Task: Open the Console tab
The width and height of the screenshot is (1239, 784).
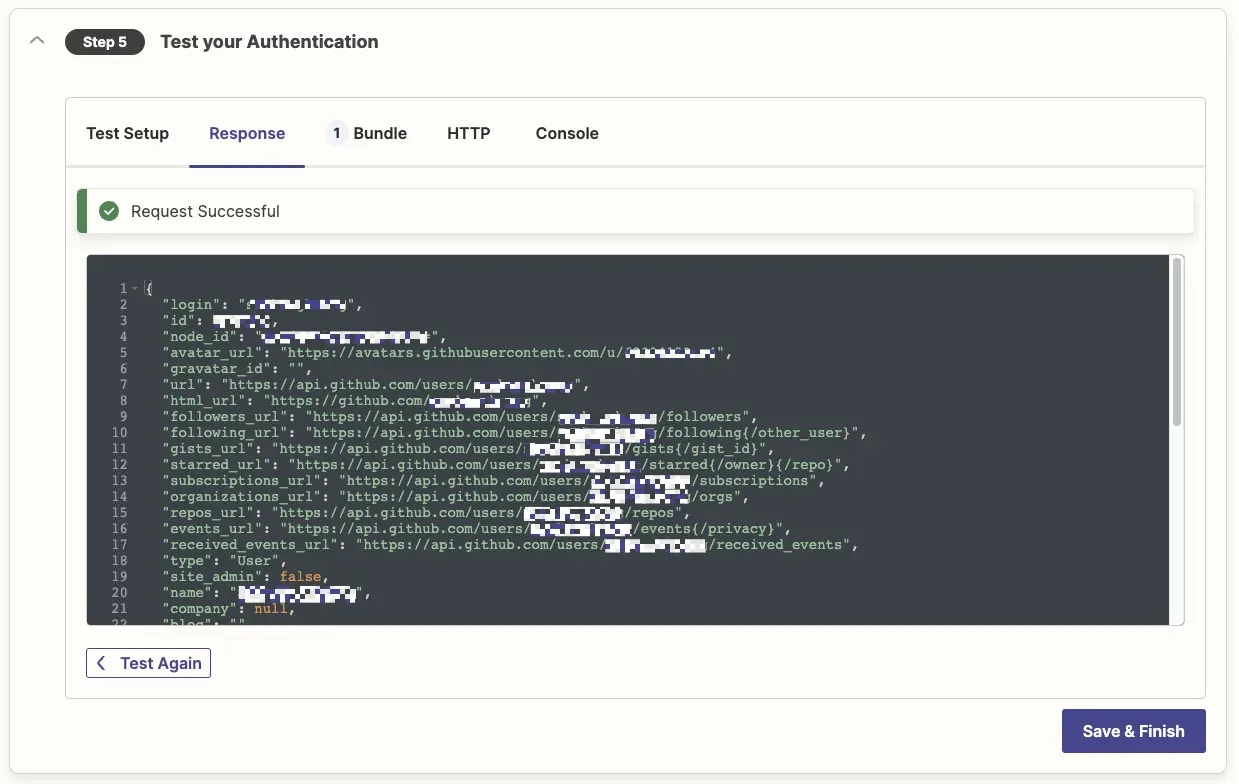Action: 567,133
